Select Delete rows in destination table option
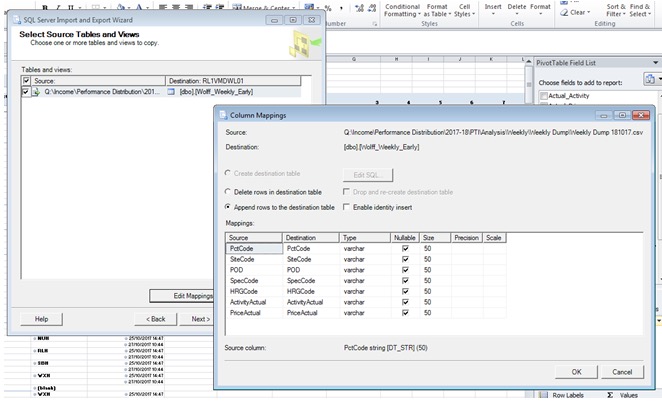Screen dimensions: 662x401 228,192
